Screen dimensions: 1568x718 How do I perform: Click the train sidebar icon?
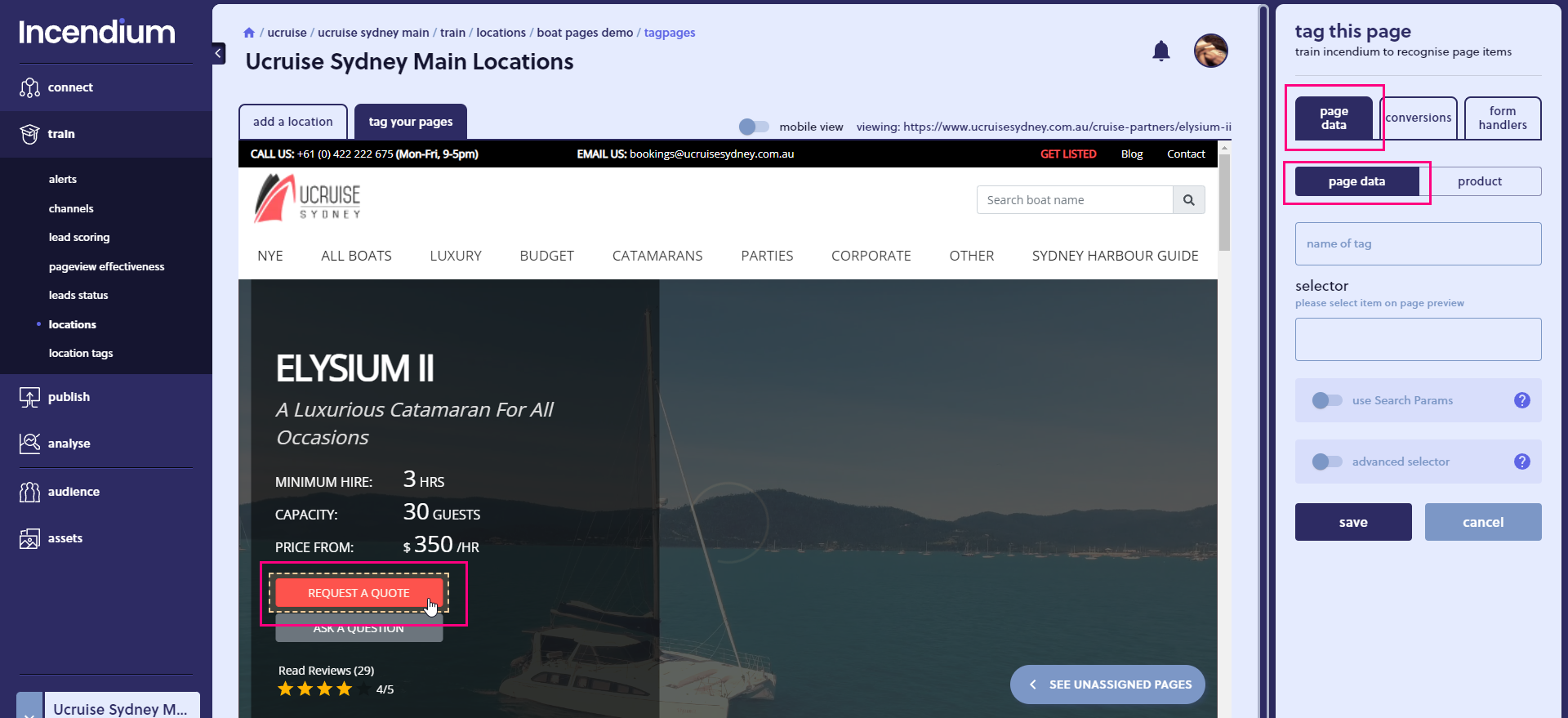click(x=29, y=134)
